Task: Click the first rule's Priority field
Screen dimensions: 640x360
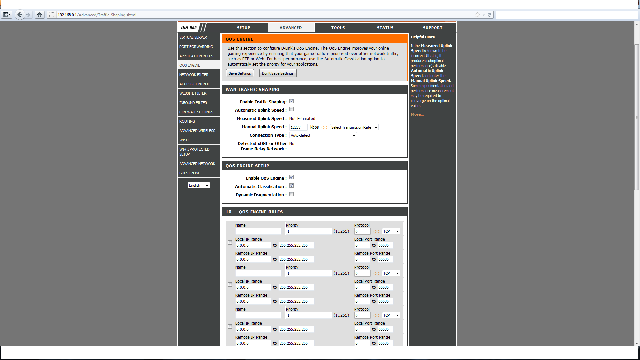Action: tap(309, 231)
